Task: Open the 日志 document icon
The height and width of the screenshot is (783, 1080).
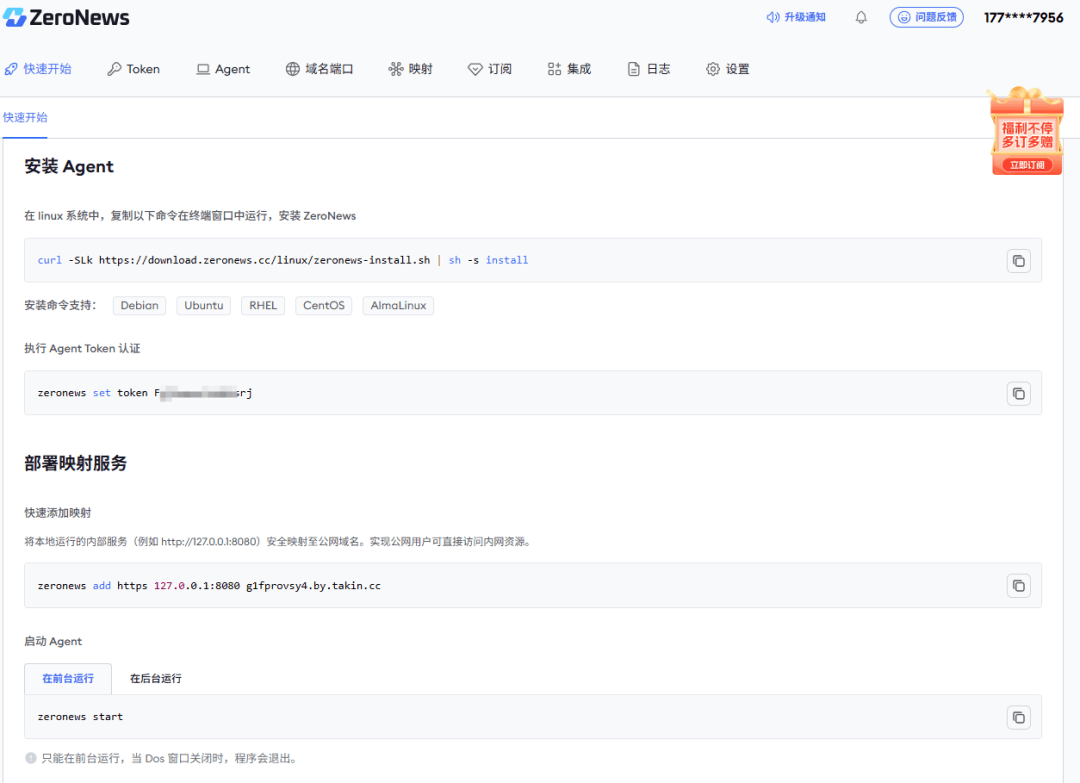Action: [x=634, y=69]
